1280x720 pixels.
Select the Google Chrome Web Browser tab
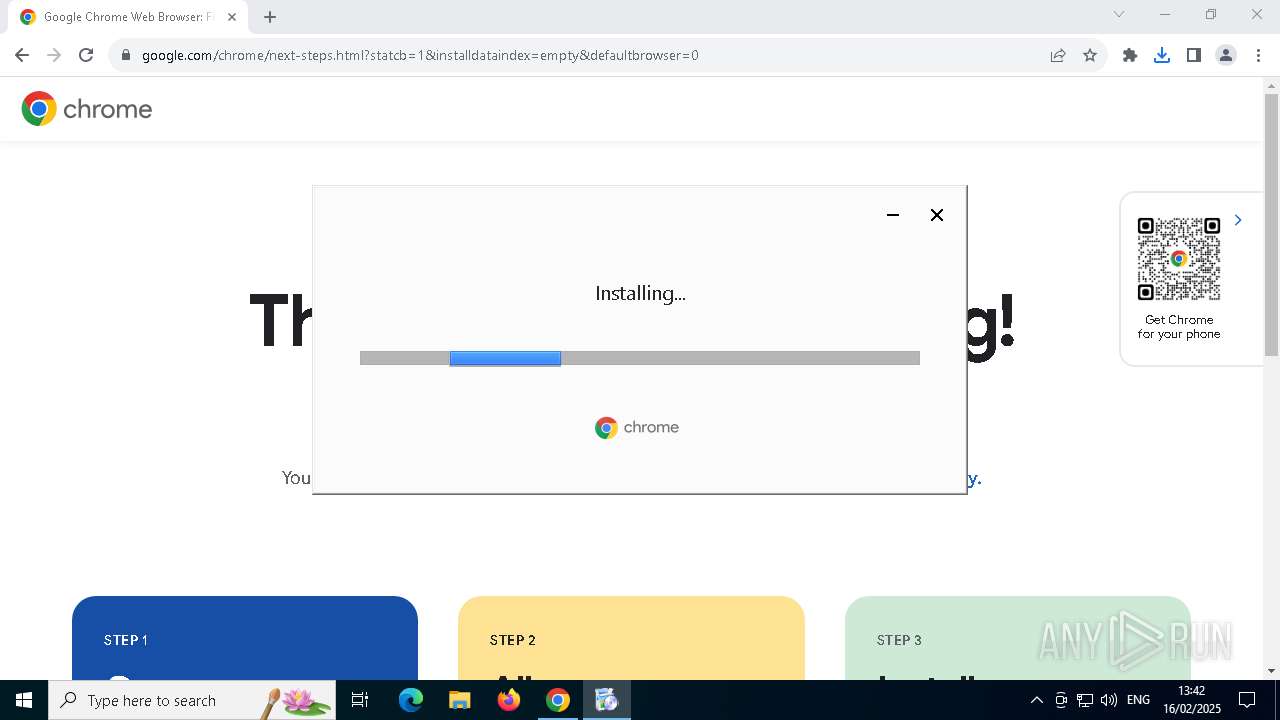click(x=128, y=17)
